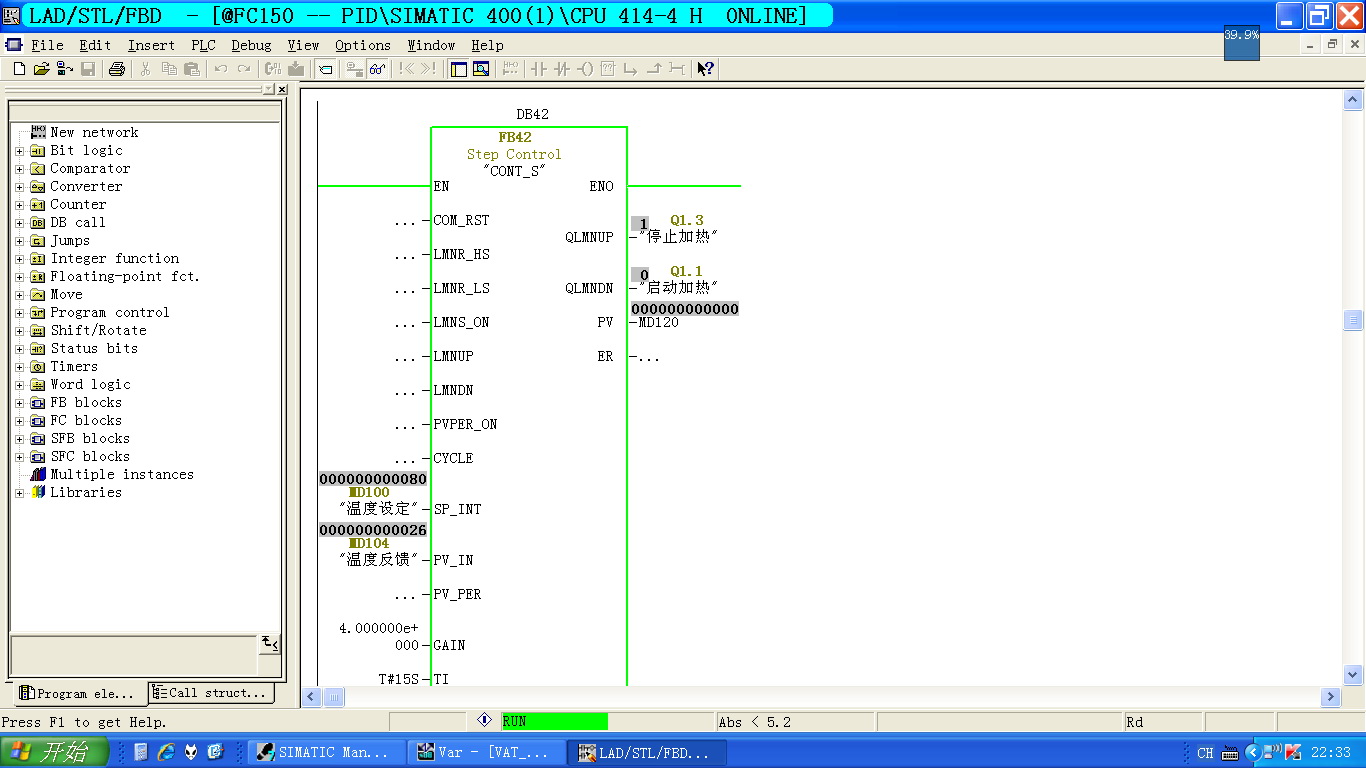The width and height of the screenshot is (1366, 768).
Task: Click the Windows Start button
Action: 54,752
